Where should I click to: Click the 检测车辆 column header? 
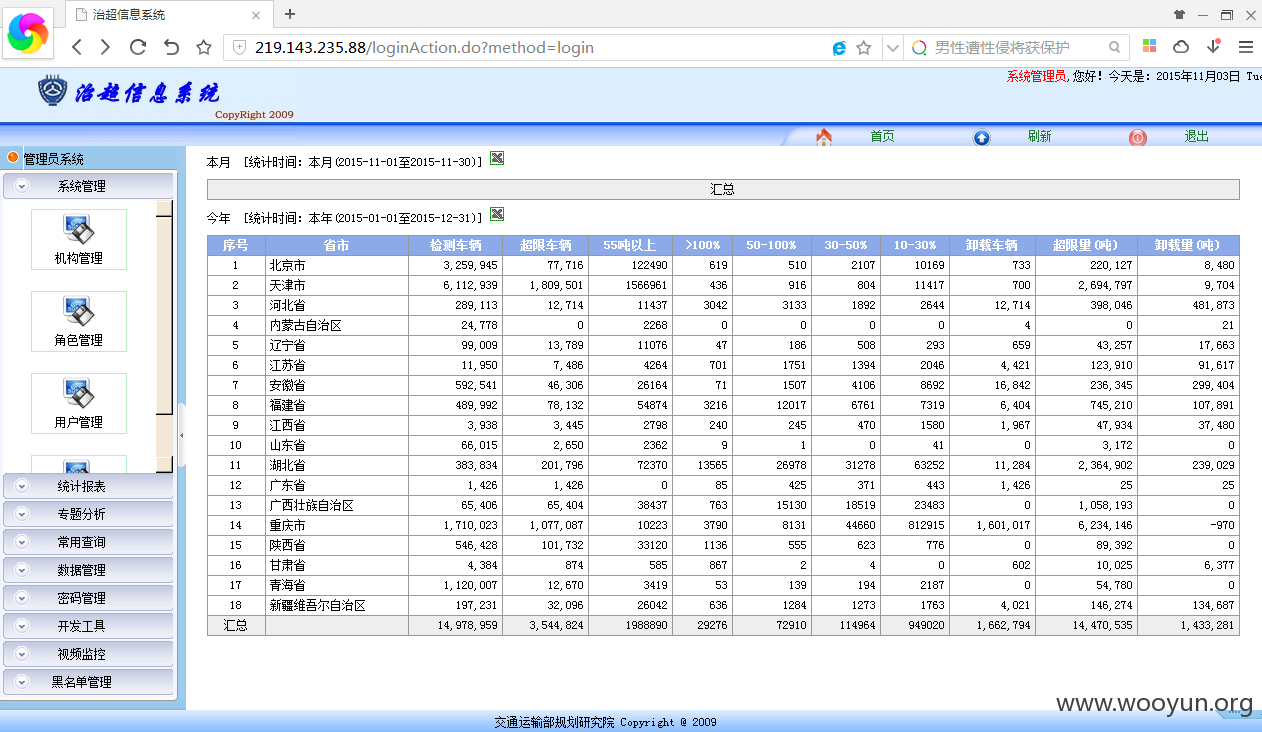click(455, 245)
